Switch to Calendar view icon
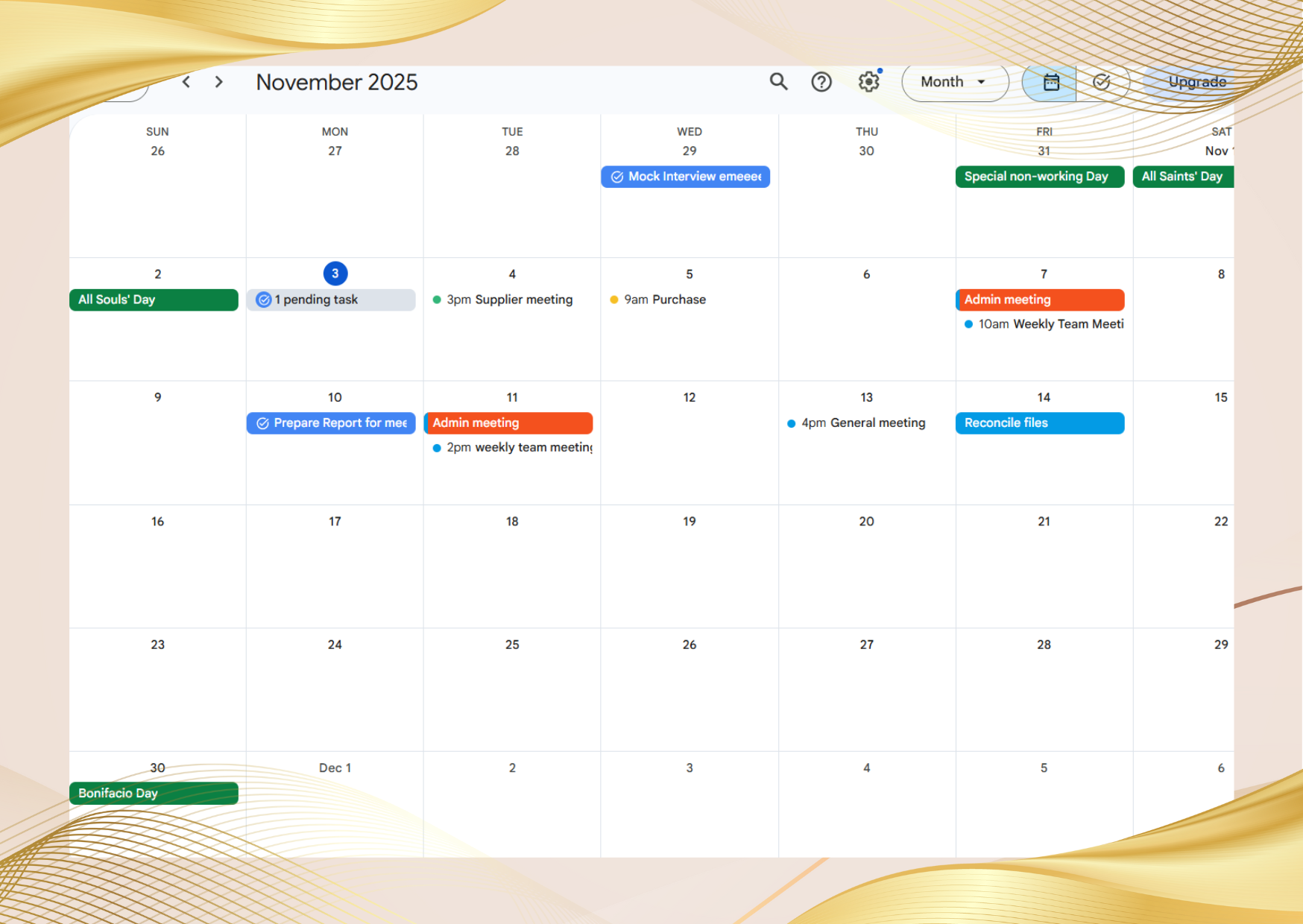Viewport: 1303px width, 924px height. (1050, 82)
